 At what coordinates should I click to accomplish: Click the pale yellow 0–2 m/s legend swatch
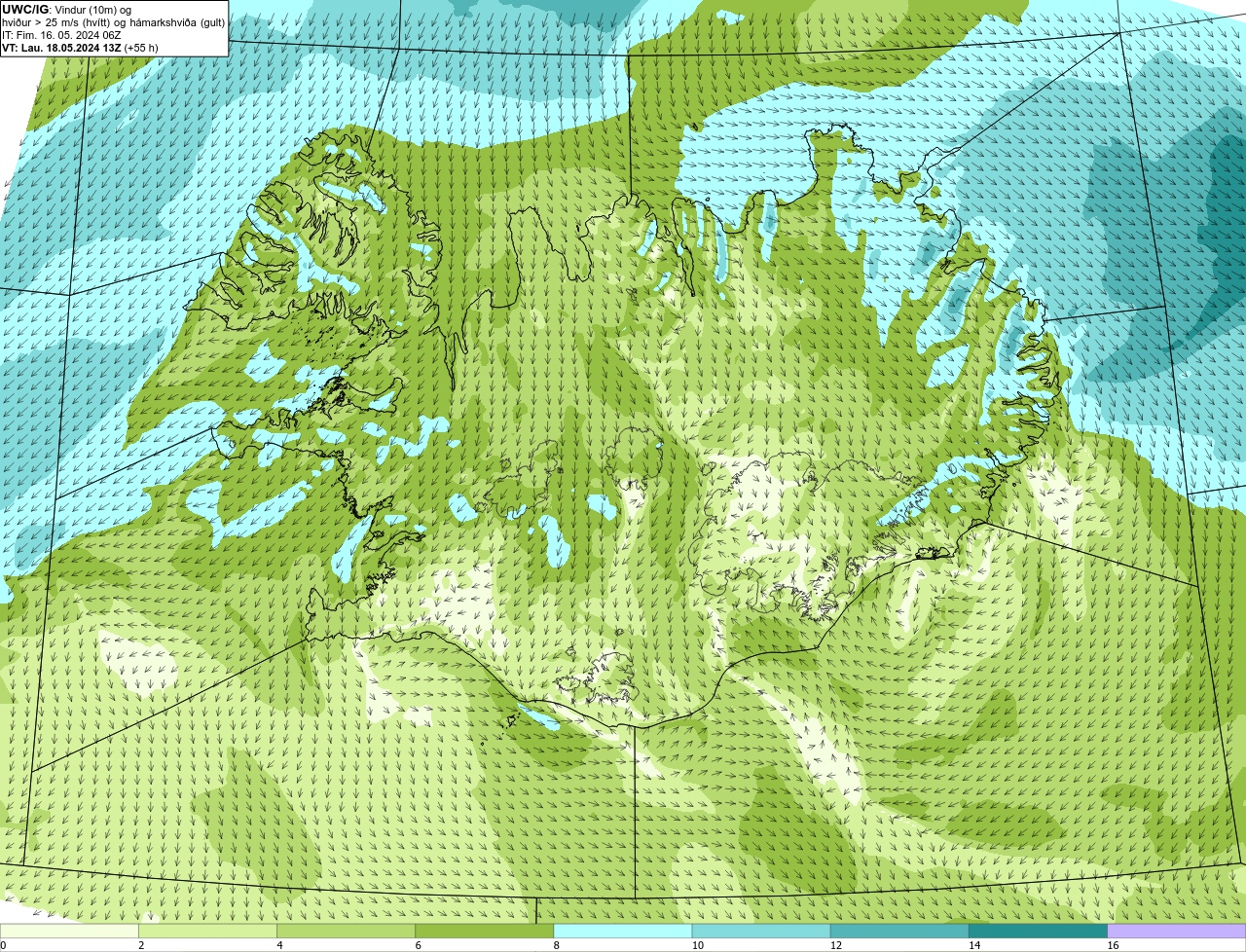pyautogui.click(x=69, y=931)
